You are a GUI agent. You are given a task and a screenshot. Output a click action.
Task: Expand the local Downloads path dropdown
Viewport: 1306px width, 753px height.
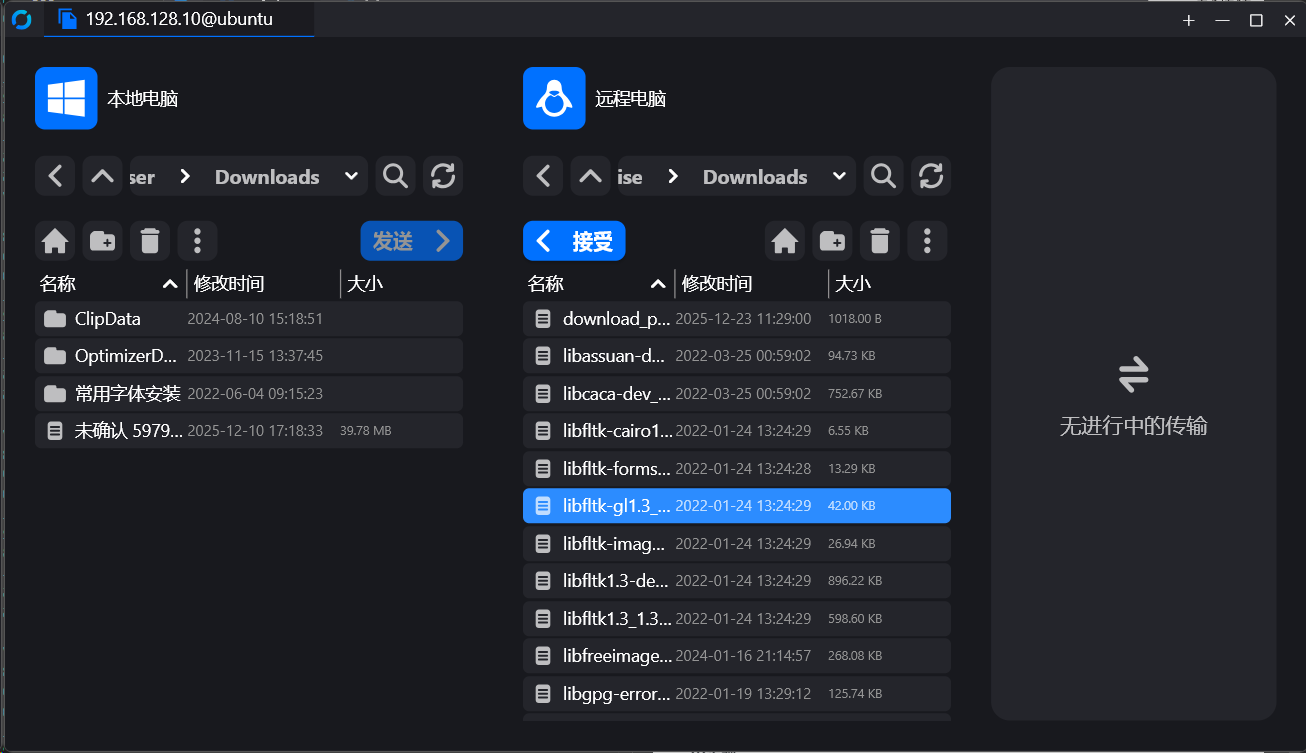click(x=351, y=176)
